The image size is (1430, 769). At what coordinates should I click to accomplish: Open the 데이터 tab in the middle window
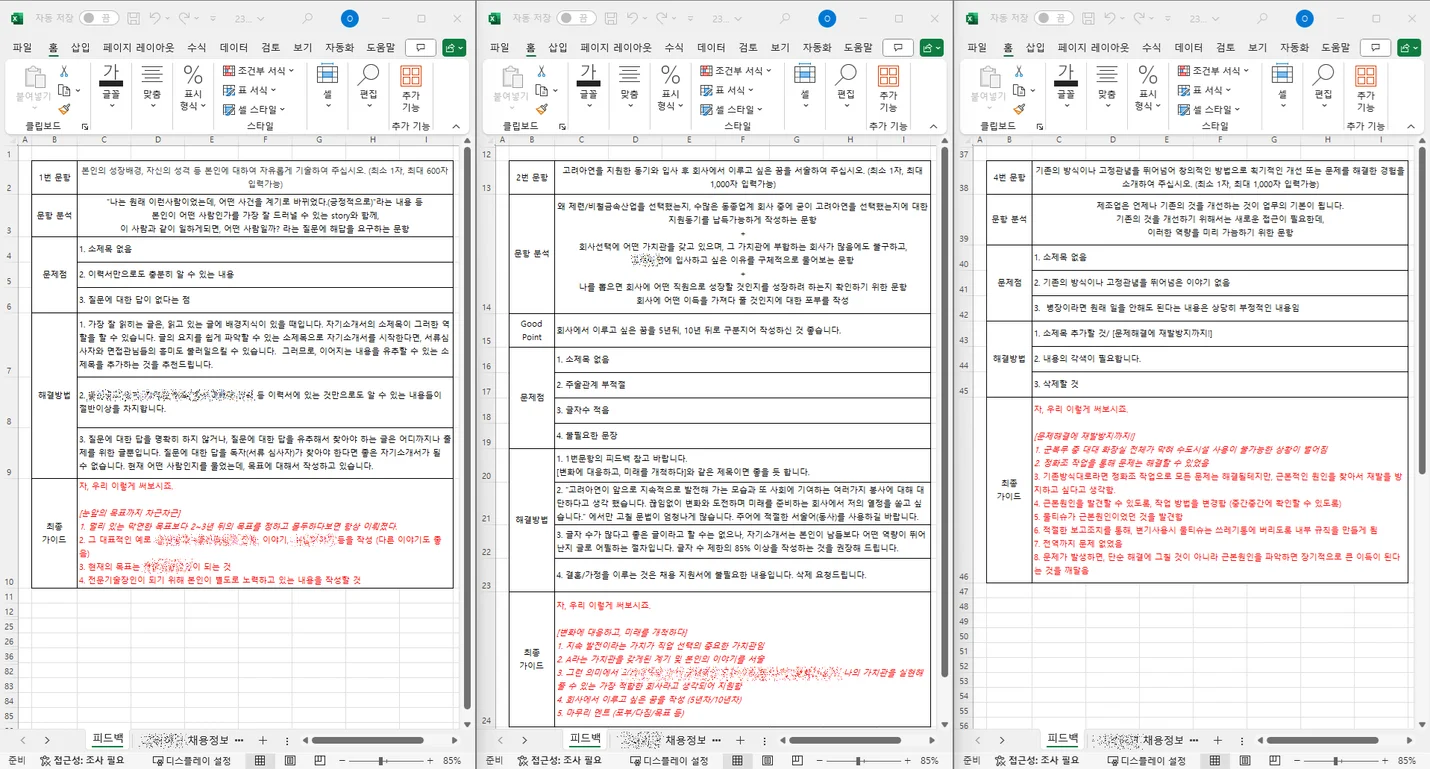[x=711, y=47]
